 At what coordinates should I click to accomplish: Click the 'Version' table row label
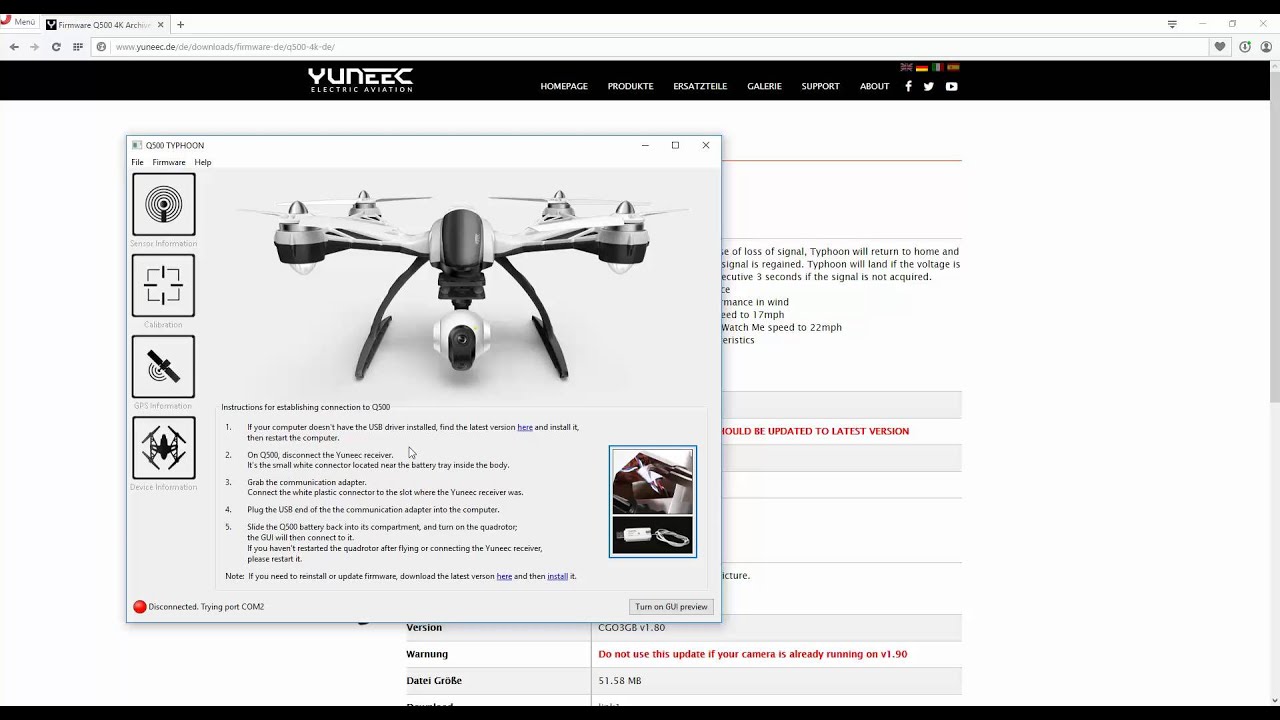coord(424,628)
